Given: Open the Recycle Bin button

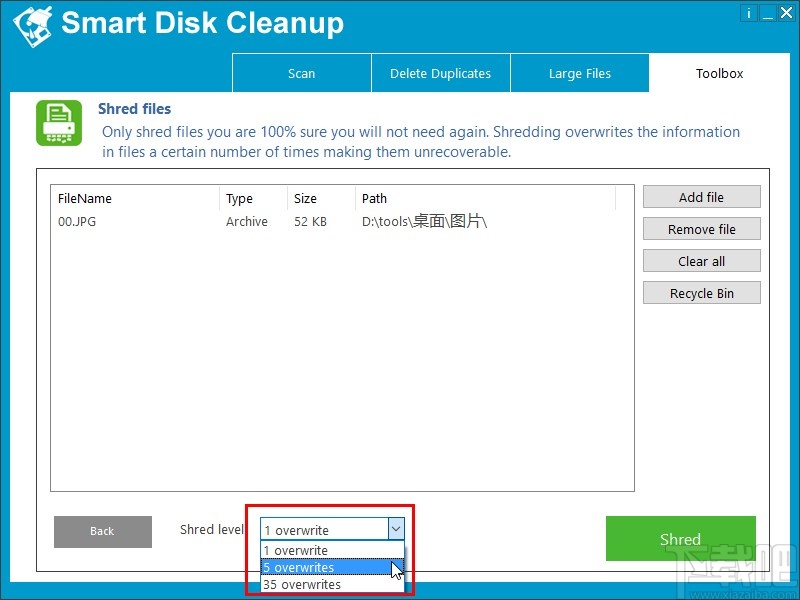Looking at the screenshot, I should (702, 293).
